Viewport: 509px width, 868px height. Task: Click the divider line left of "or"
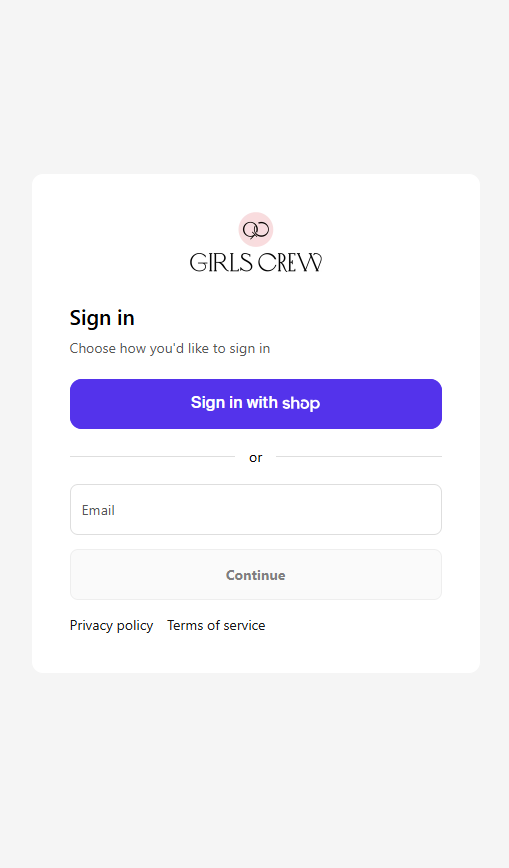pyautogui.click(x=152, y=457)
